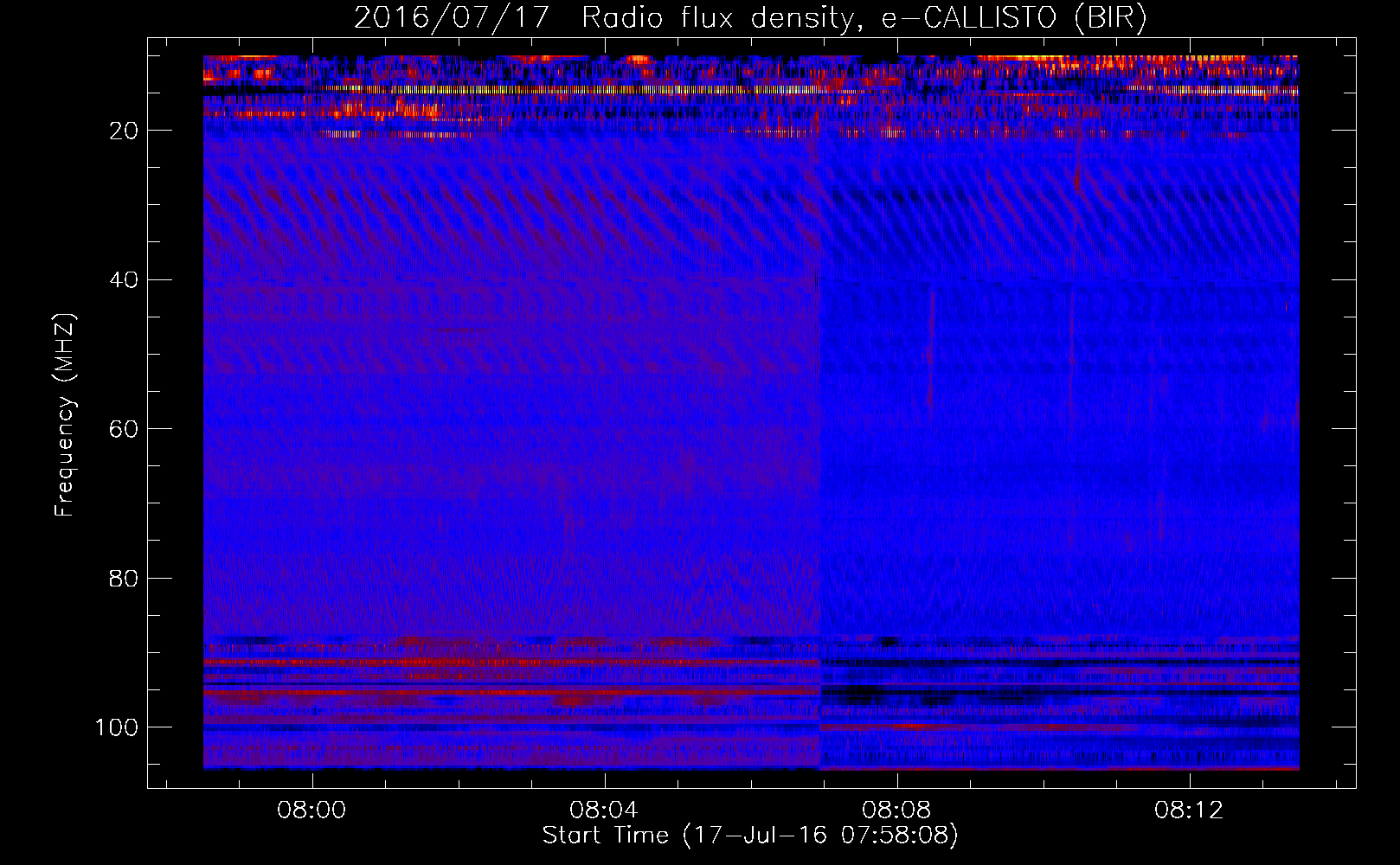This screenshot has width=1400, height=865.
Task: Click the 60 frequency tick label
Action: [125, 429]
